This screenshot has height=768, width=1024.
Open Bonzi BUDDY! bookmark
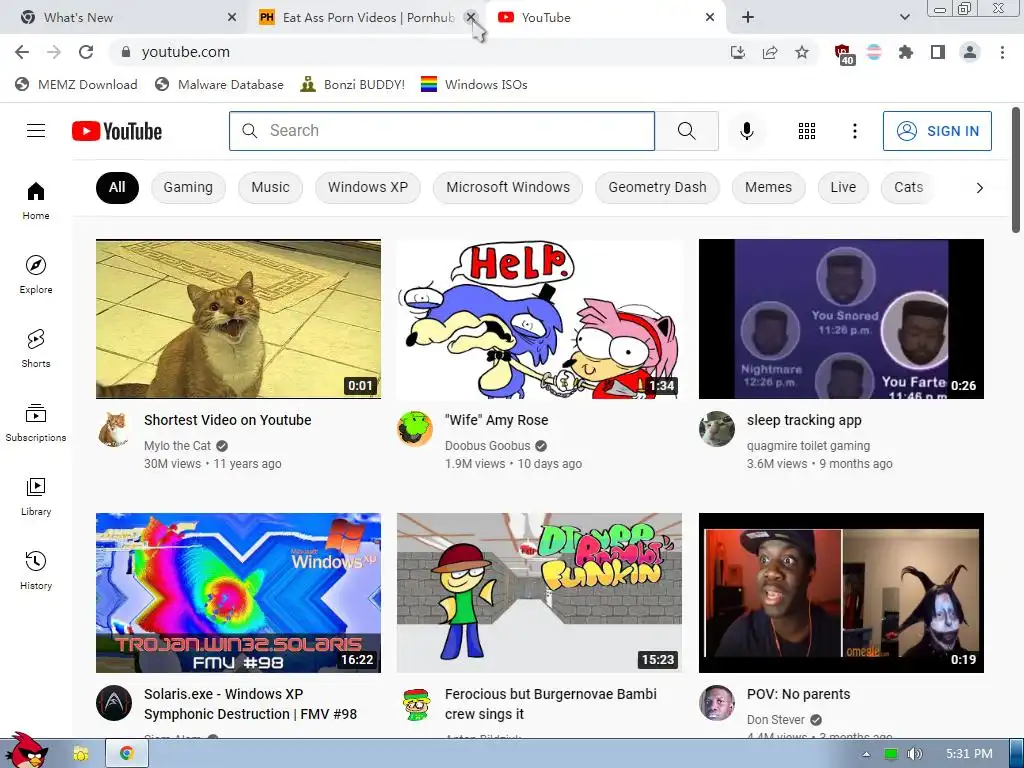353,84
